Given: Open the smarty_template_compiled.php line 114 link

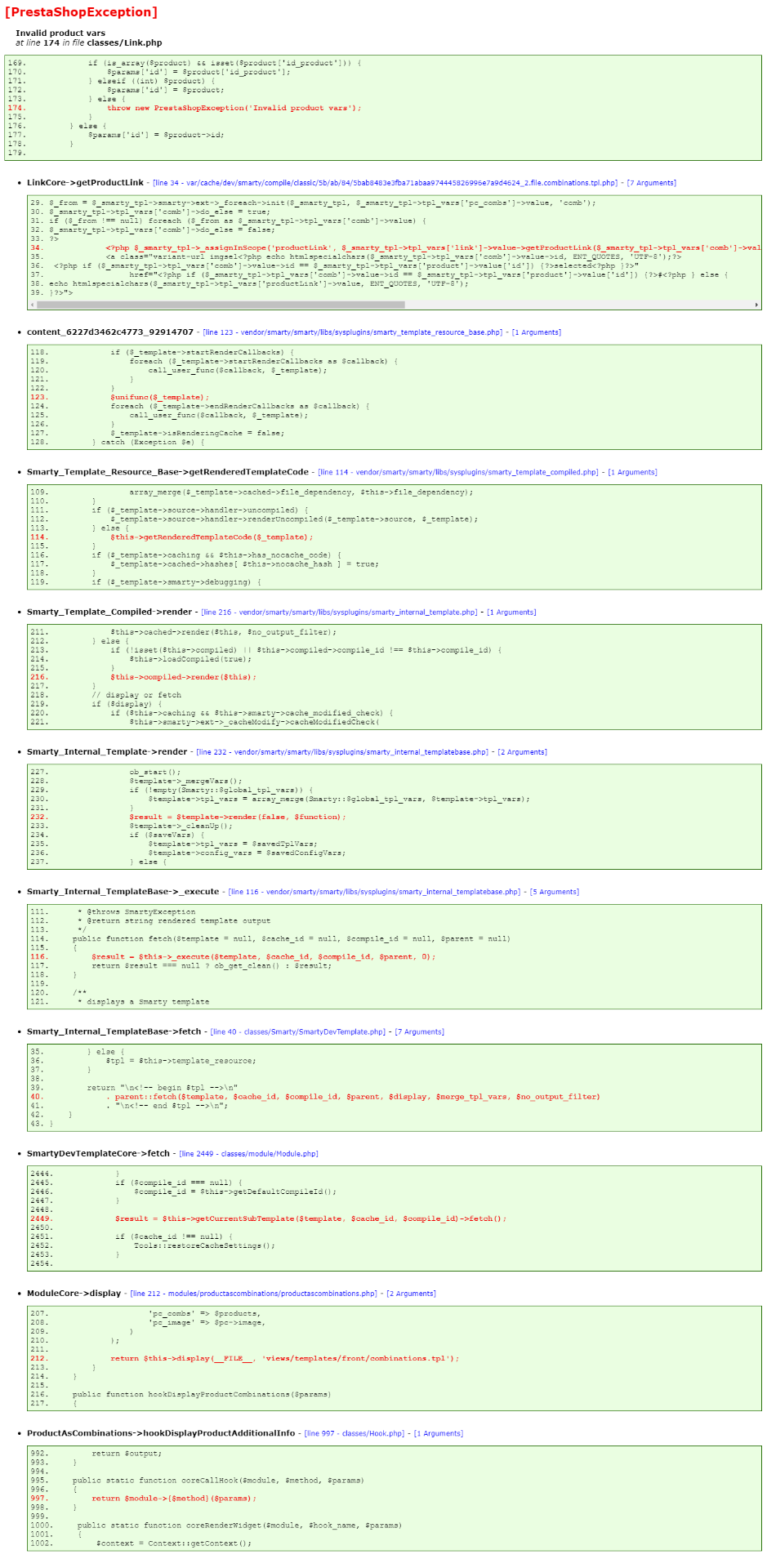Looking at the screenshot, I should [457, 472].
